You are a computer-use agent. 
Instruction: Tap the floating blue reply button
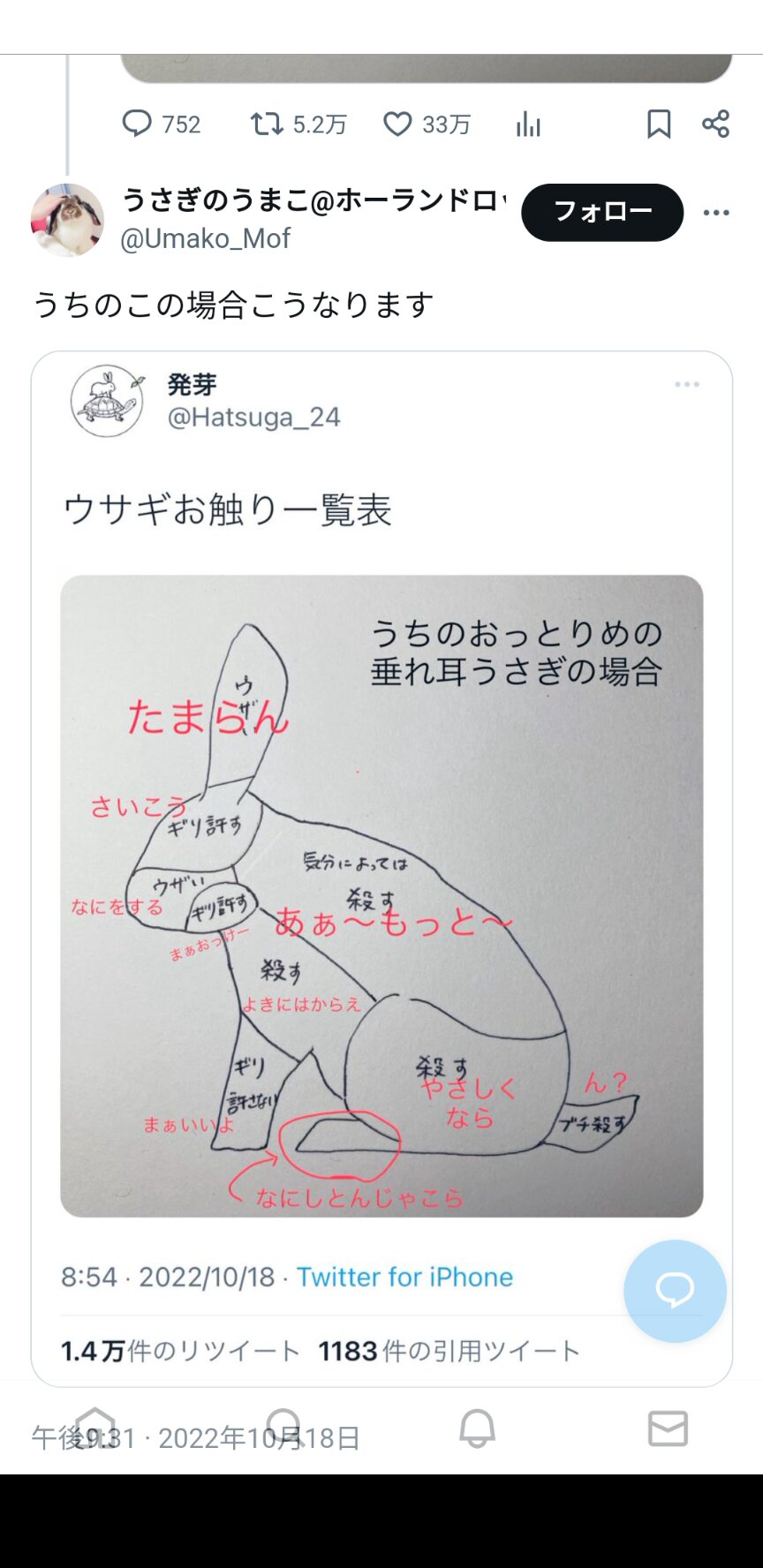point(675,1291)
